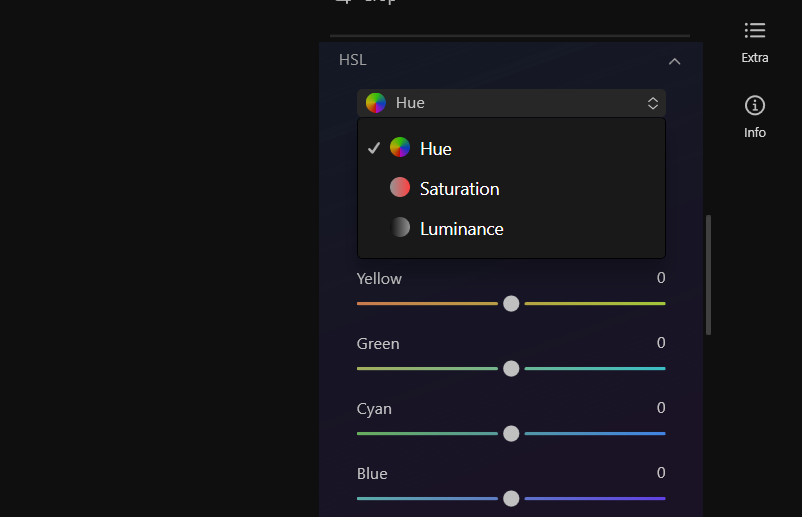Open the Hue mode dropdown
Screen dimensions: 802x517
point(511,103)
